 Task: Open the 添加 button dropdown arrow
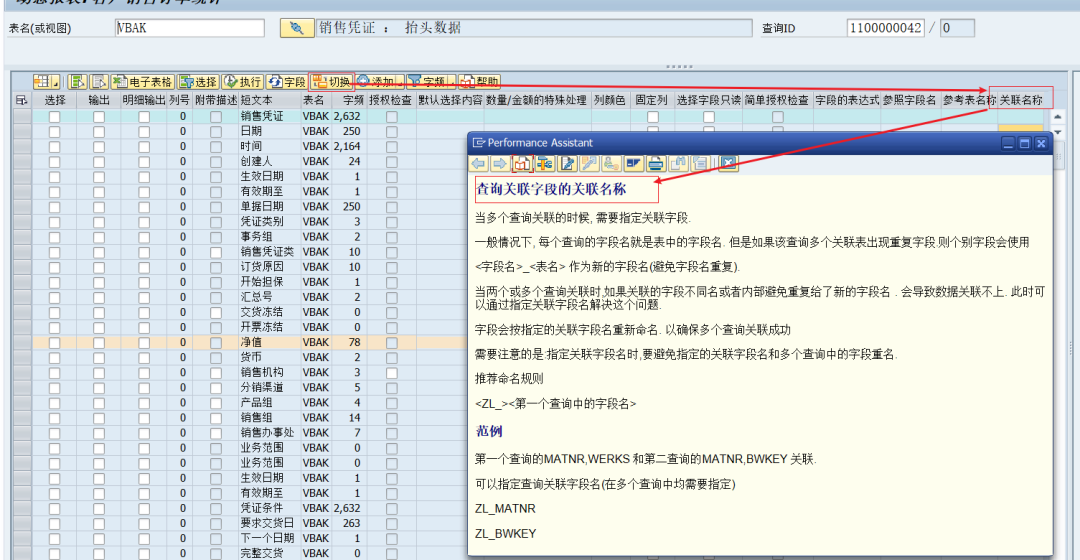(x=400, y=82)
